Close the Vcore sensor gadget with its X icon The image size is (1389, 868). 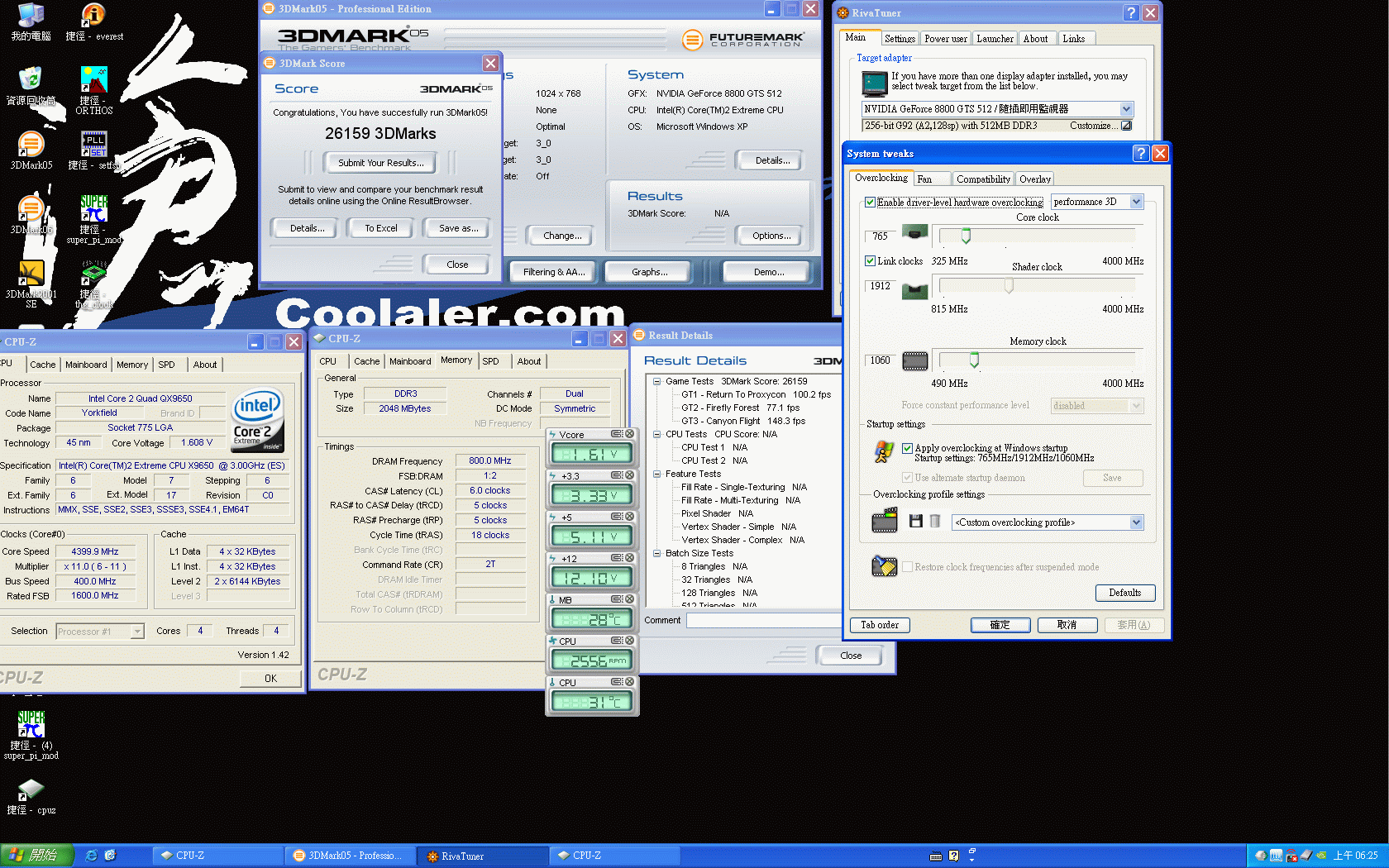(629, 434)
